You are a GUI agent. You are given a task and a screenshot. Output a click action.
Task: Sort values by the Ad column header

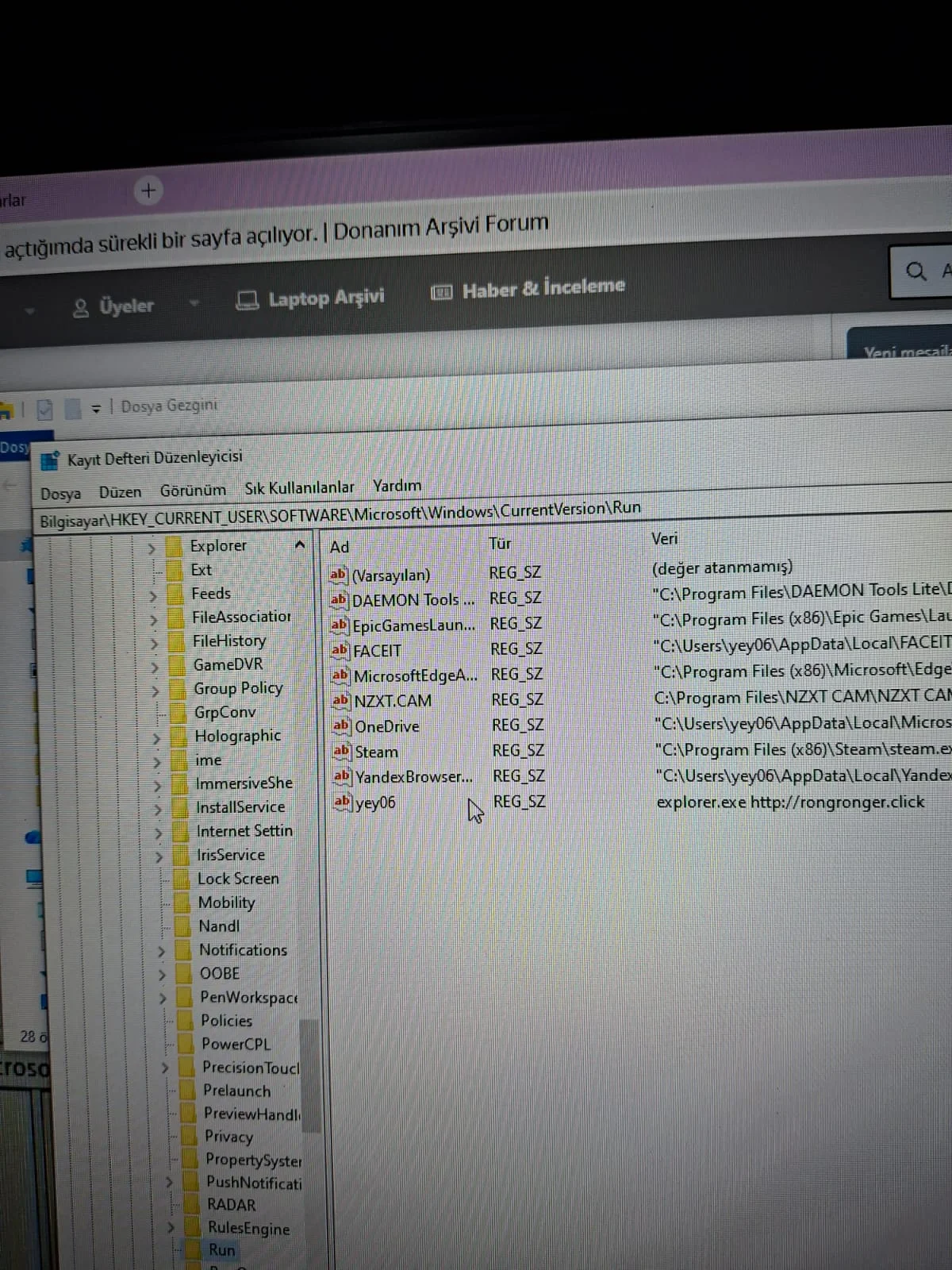point(340,547)
